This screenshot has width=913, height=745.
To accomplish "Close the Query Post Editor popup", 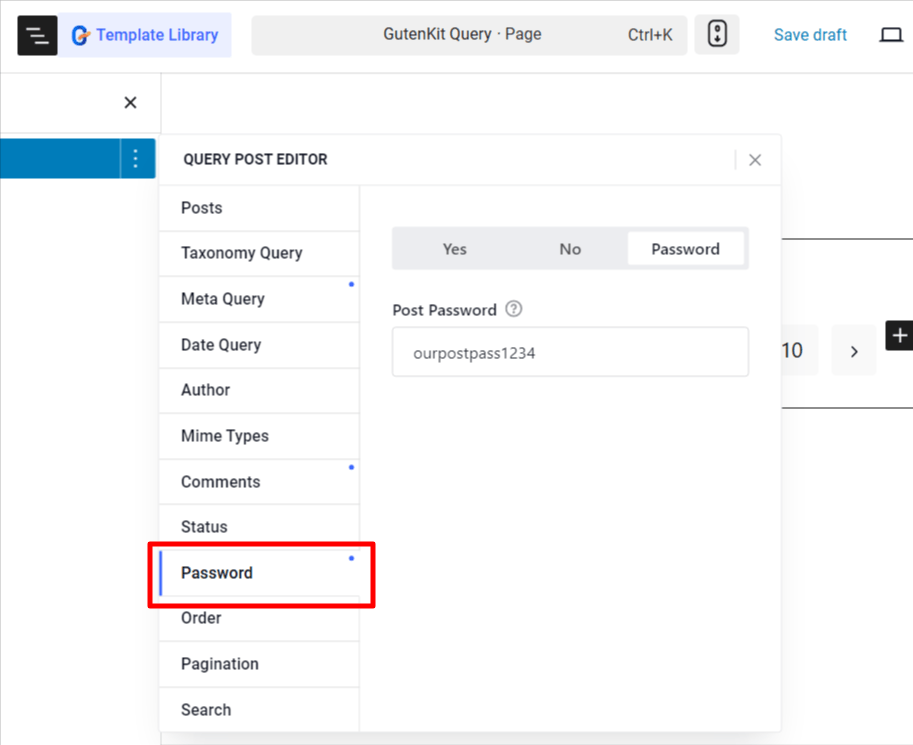I will point(755,160).
